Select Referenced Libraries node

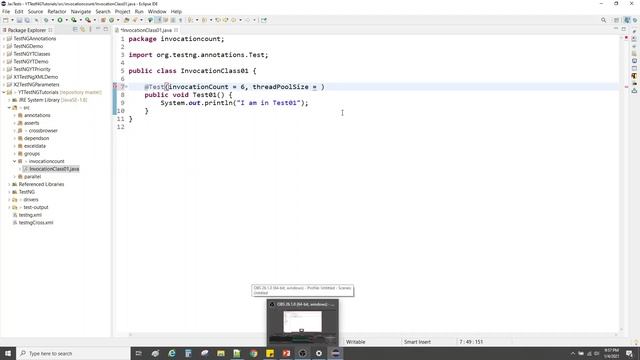[x=41, y=184]
